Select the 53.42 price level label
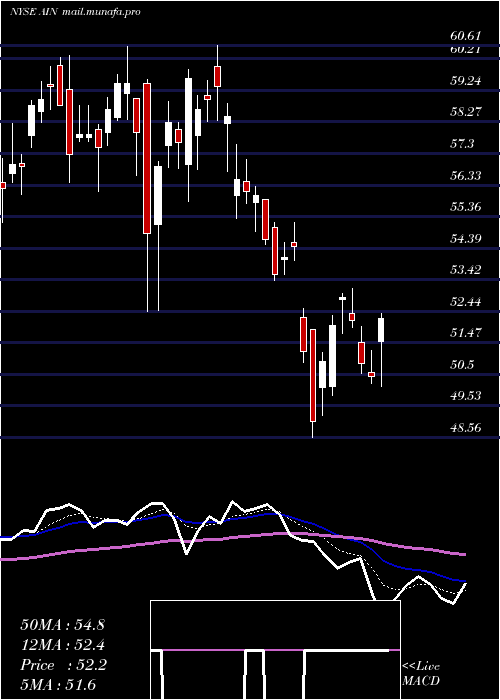Image resolution: width=500 pixels, height=700 pixels. tap(466, 270)
